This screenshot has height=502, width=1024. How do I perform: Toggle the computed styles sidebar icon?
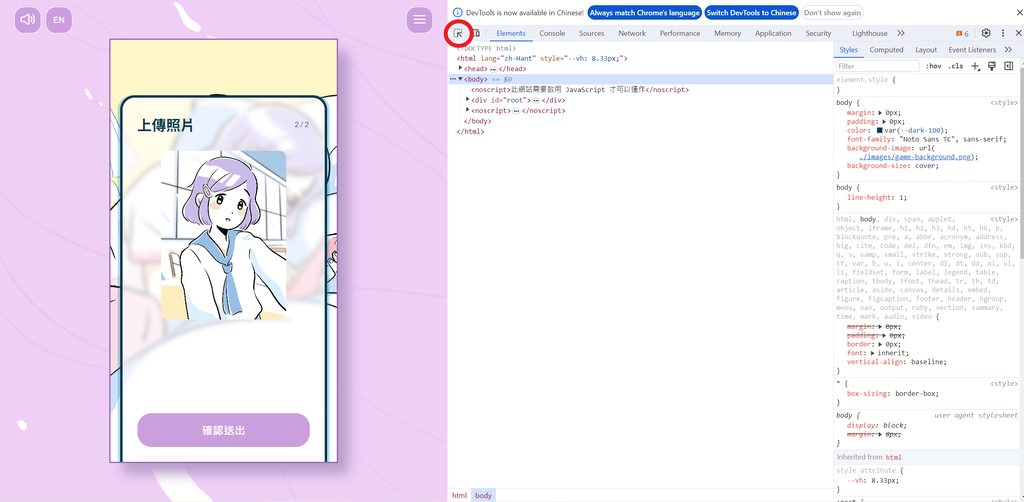(1008, 66)
